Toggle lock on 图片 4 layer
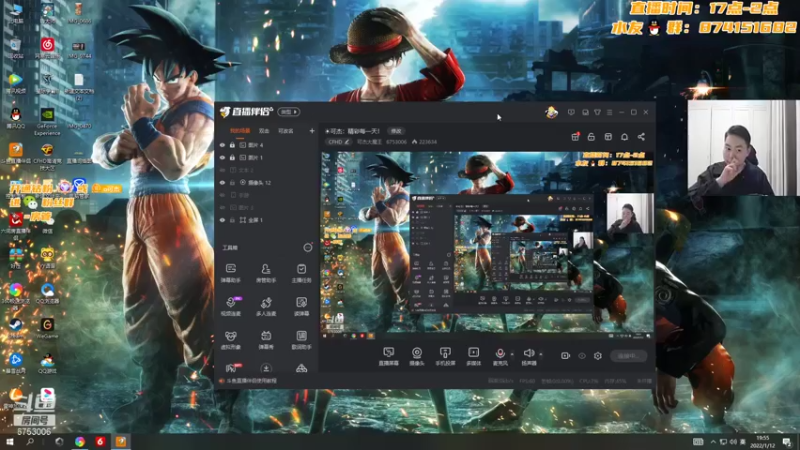800x450 pixels. coord(232,145)
